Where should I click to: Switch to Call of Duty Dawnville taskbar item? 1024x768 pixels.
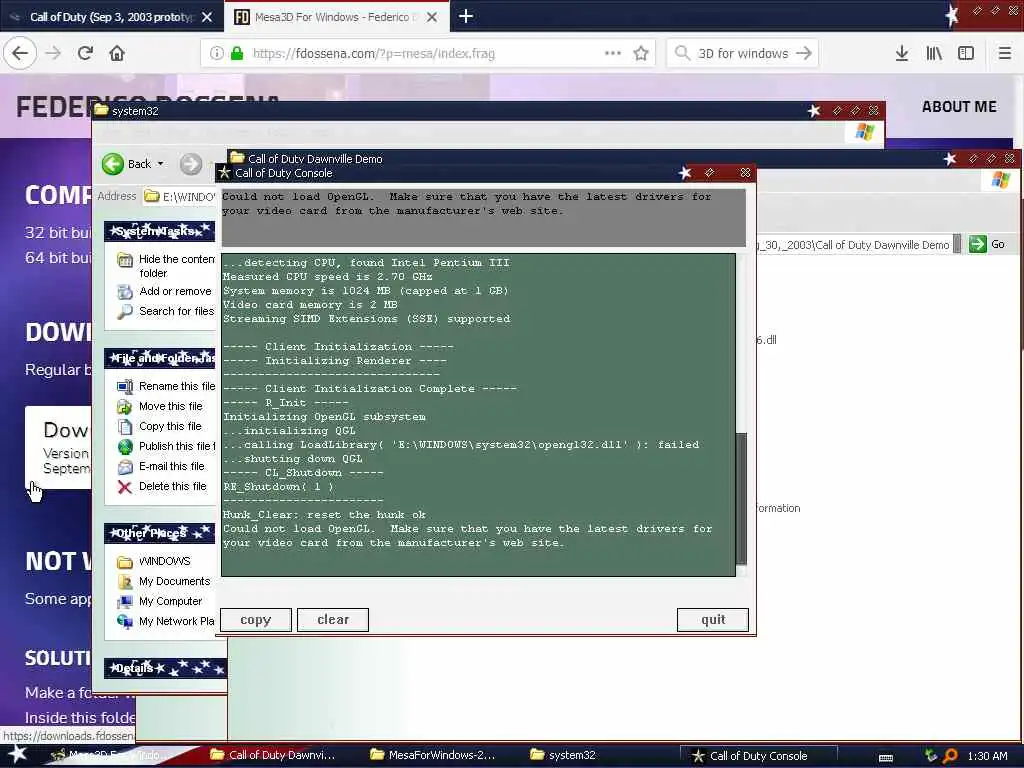pyautogui.click(x=273, y=755)
